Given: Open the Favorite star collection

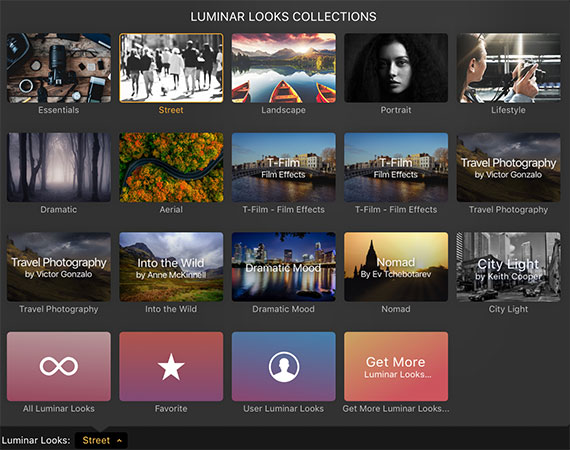Looking at the screenshot, I should [171, 366].
